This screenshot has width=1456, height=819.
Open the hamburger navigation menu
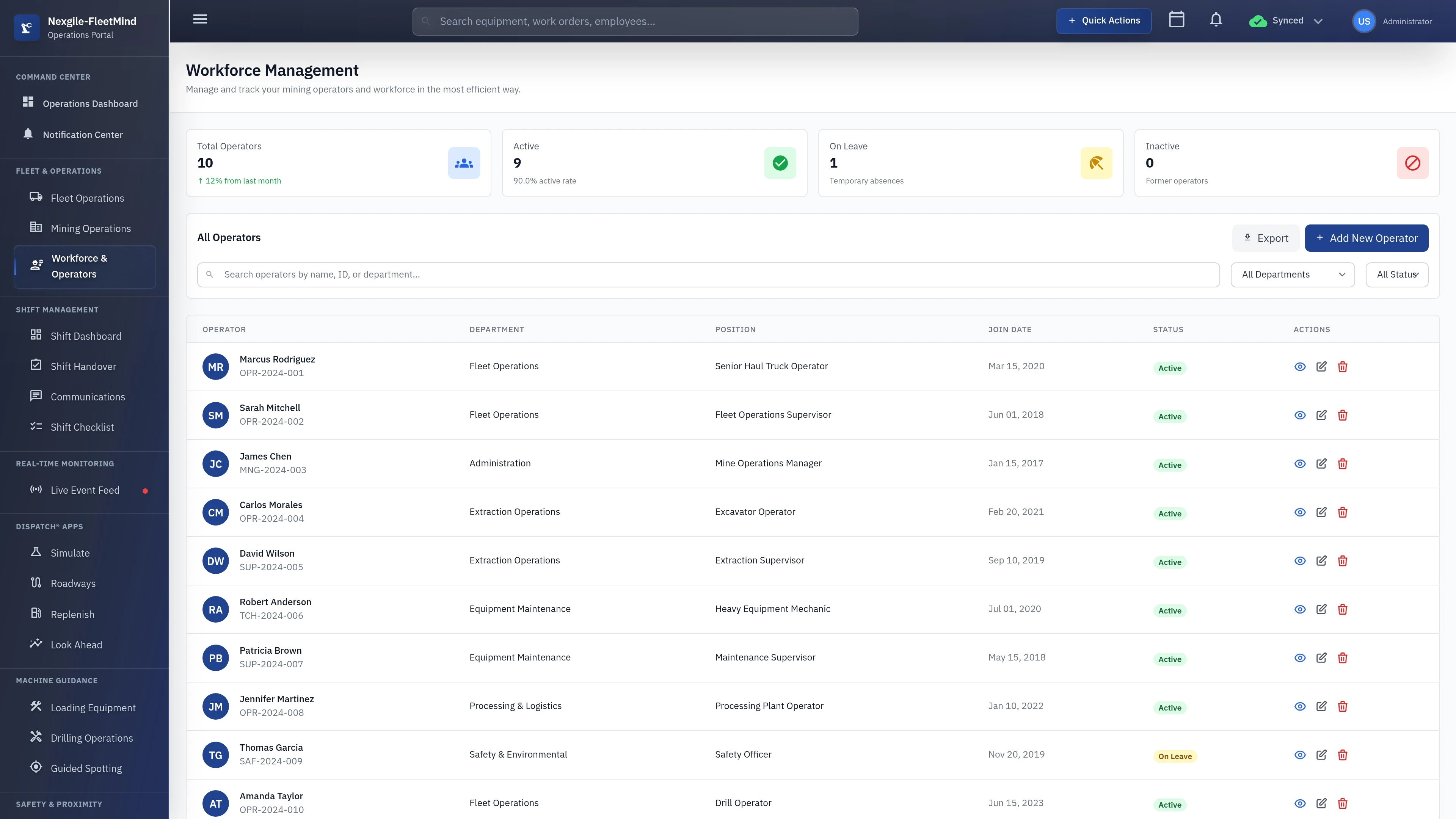coord(199,19)
